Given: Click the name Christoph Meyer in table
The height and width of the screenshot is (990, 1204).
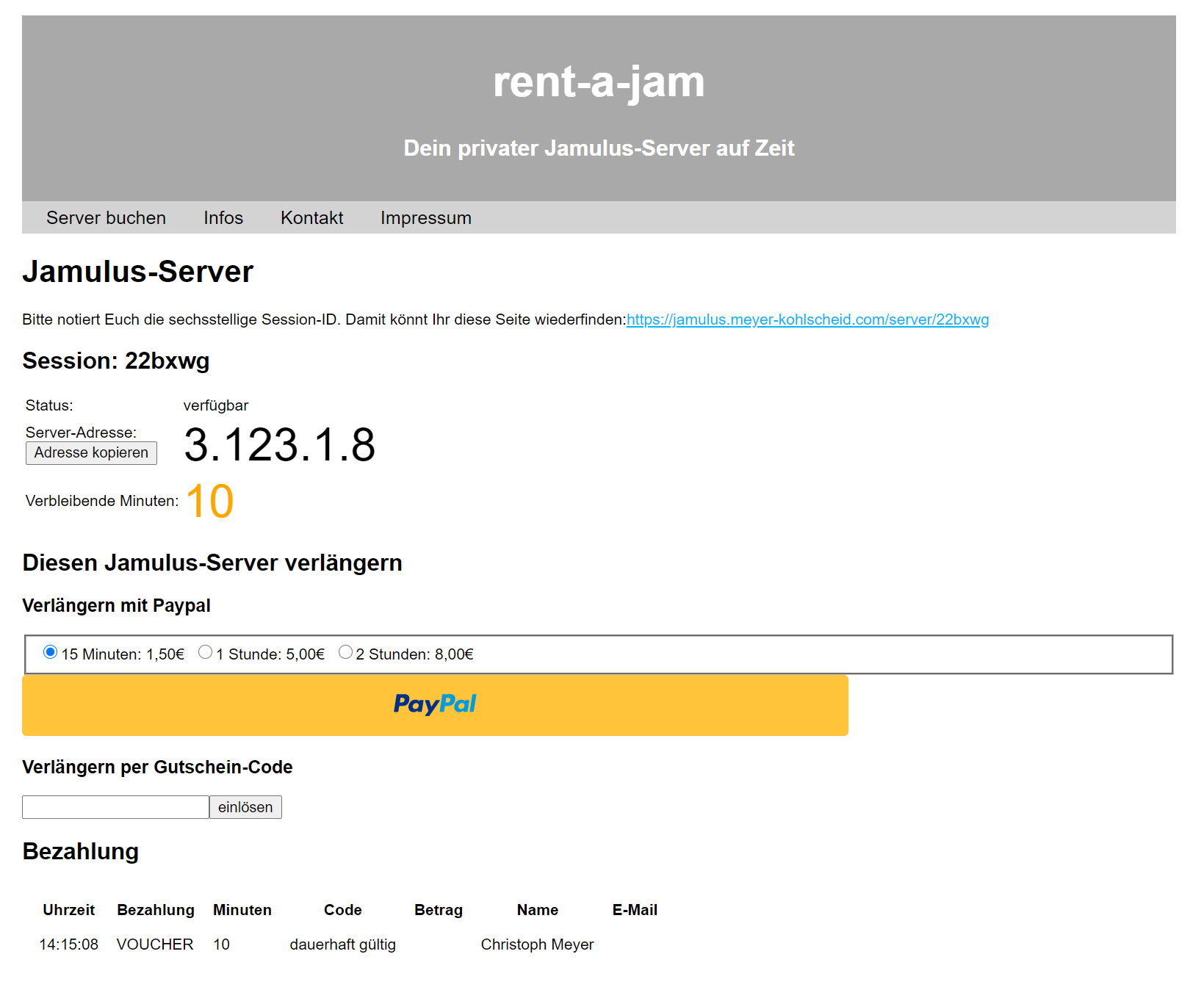Looking at the screenshot, I should click(537, 944).
